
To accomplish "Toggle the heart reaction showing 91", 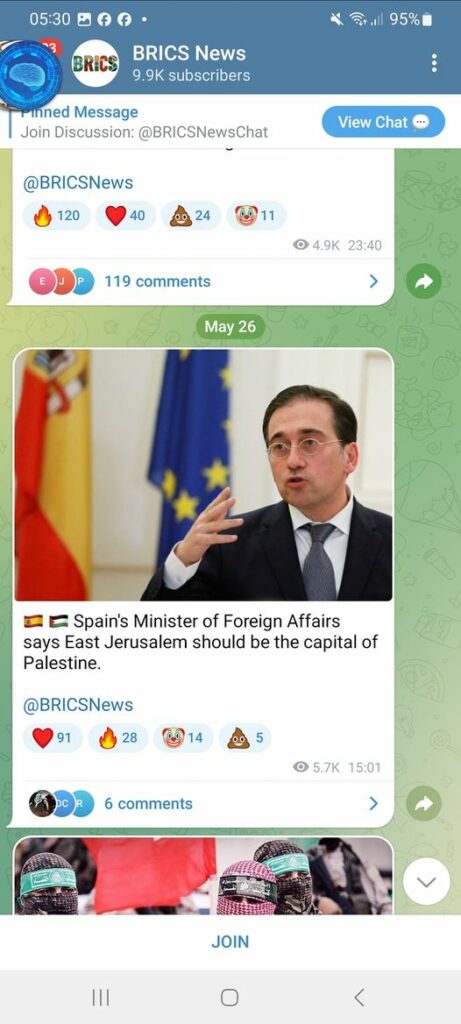I will pyautogui.click(x=52, y=738).
